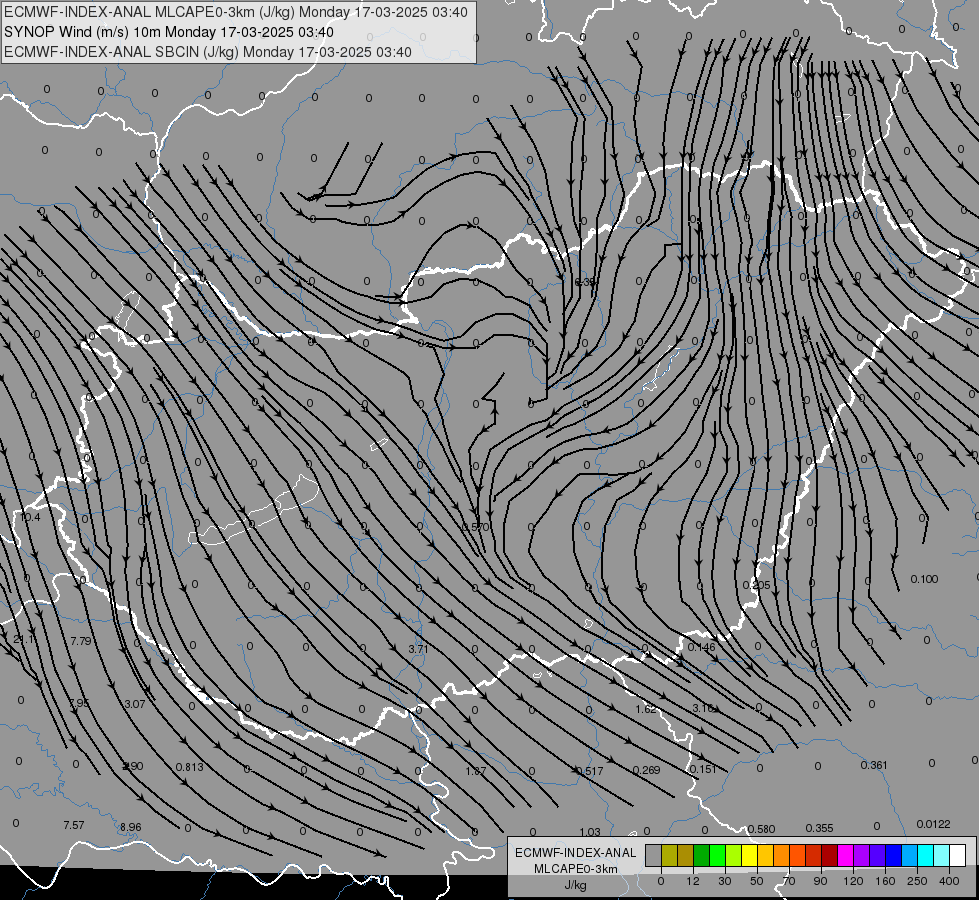Image resolution: width=979 pixels, height=900 pixels.
Task: Click the map value 0.355
Action: (x=819, y=828)
